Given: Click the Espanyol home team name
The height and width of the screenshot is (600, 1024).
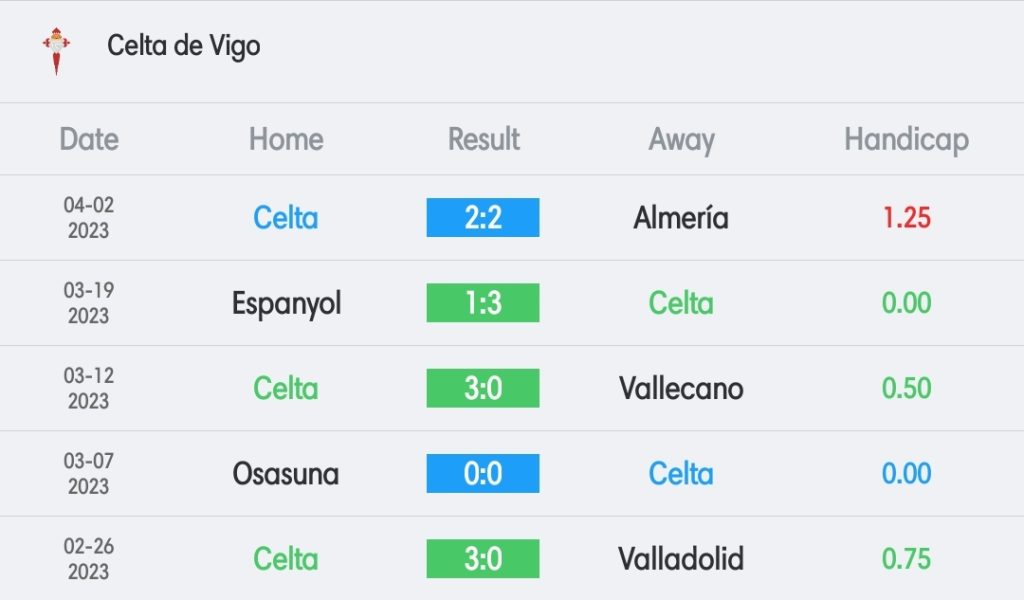Looking at the screenshot, I should pos(287,304).
